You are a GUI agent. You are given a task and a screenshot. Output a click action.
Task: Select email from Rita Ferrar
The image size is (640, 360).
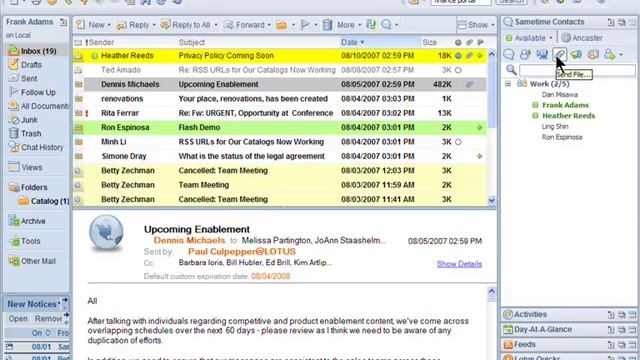tap(280, 113)
